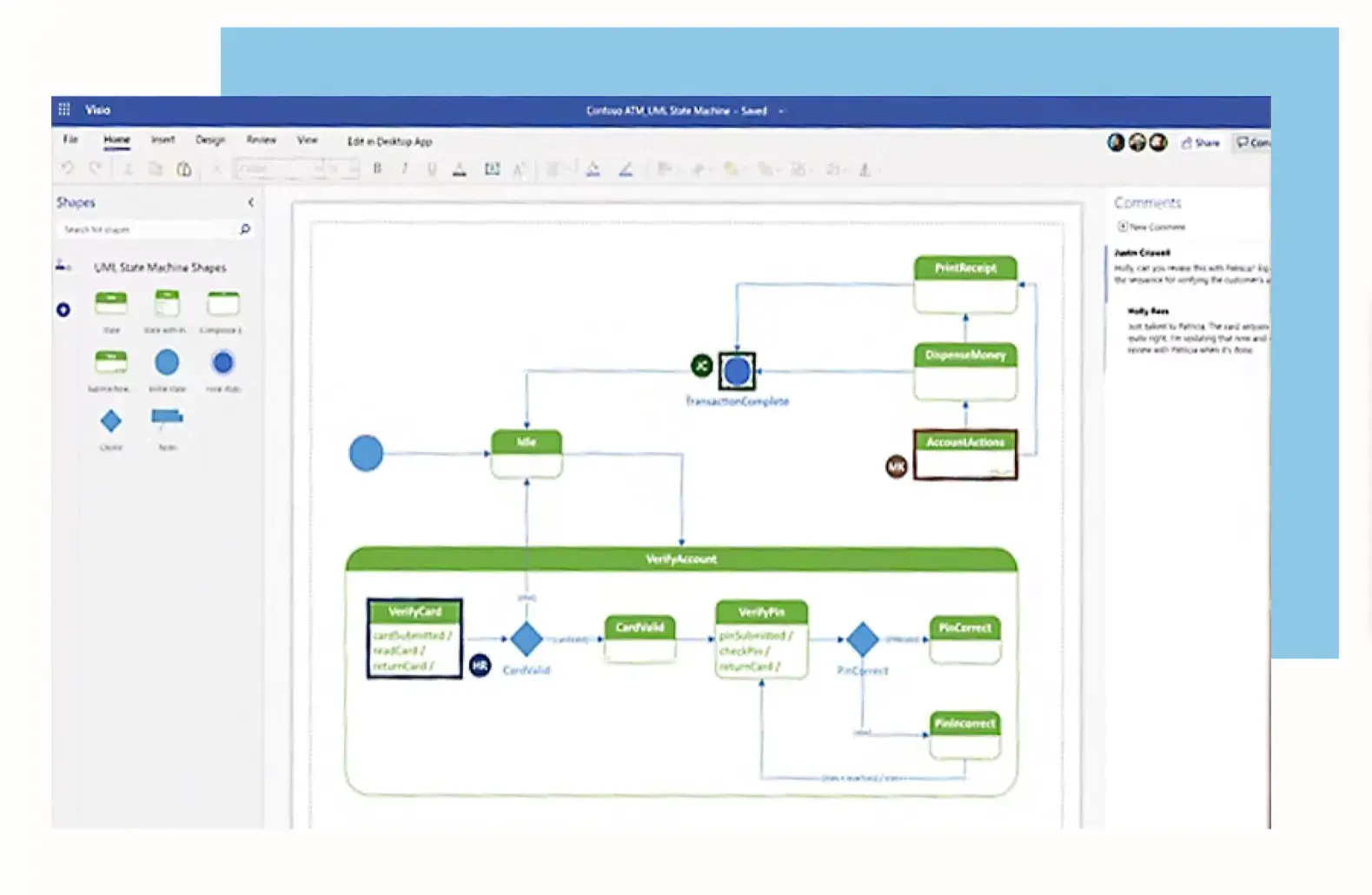Click the UML State Machine Shapes heading
Viewport: 1372px width, 895px height.
160,267
